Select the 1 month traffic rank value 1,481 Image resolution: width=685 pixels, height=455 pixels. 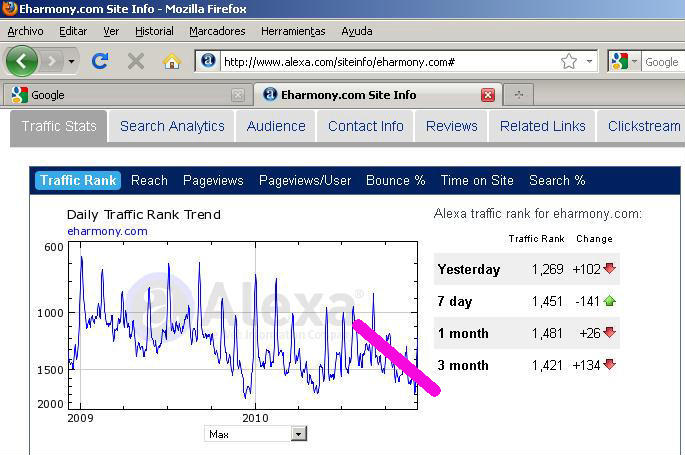point(547,333)
